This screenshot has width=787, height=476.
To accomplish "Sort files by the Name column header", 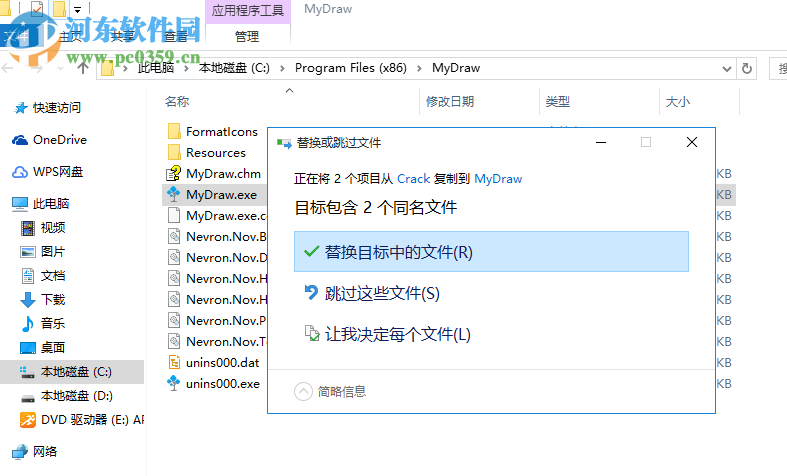I will (177, 102).
